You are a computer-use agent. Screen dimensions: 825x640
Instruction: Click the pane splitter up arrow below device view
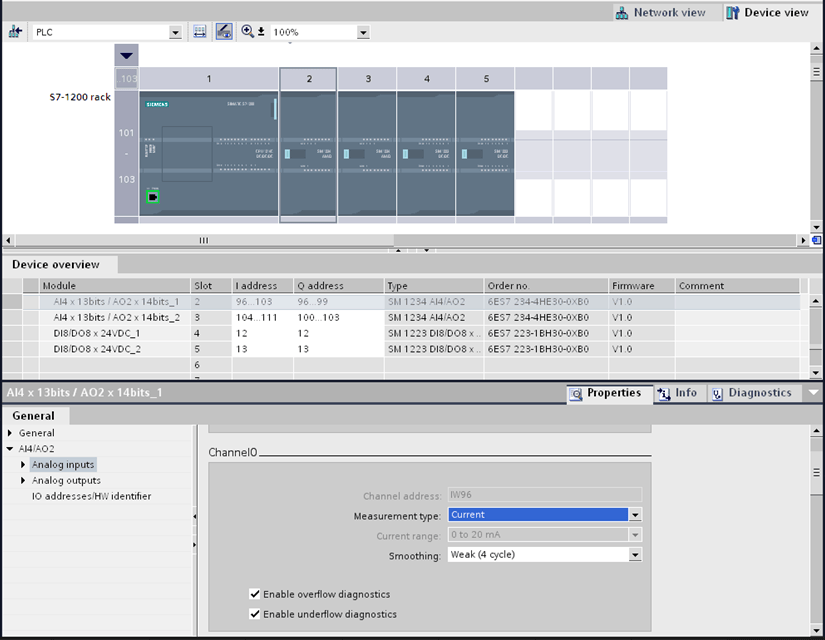[398, 251]
